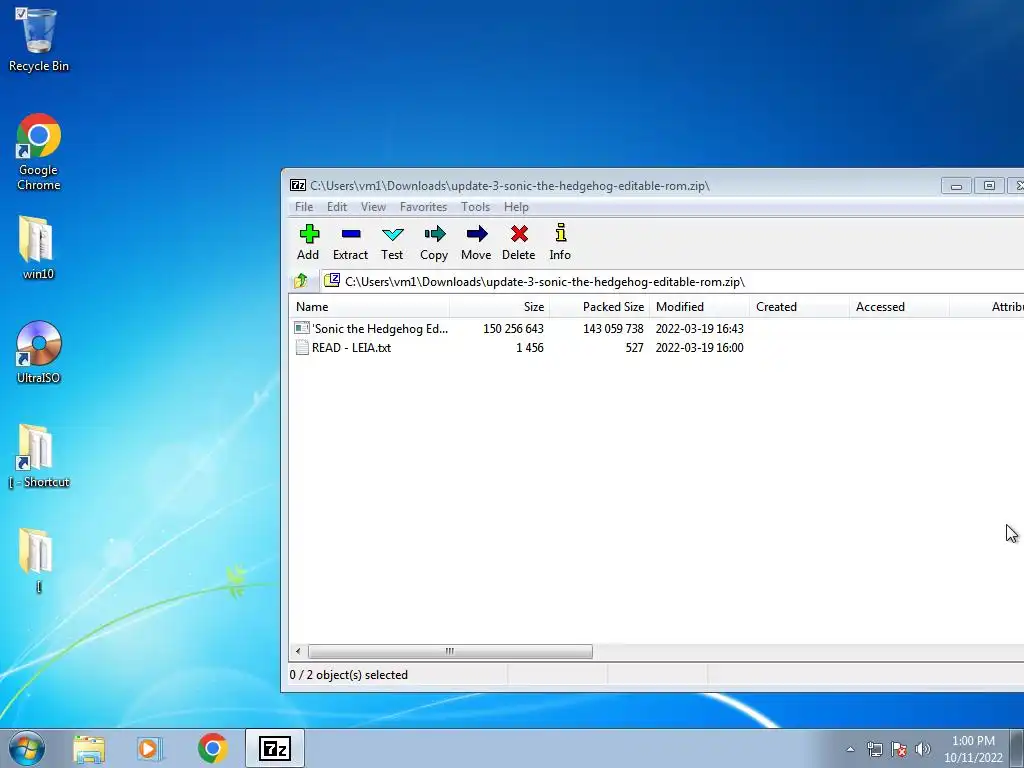Click the 7-Zip taskbar button
Viewport: 1024px width, 768px height.
tap(274, 748)
